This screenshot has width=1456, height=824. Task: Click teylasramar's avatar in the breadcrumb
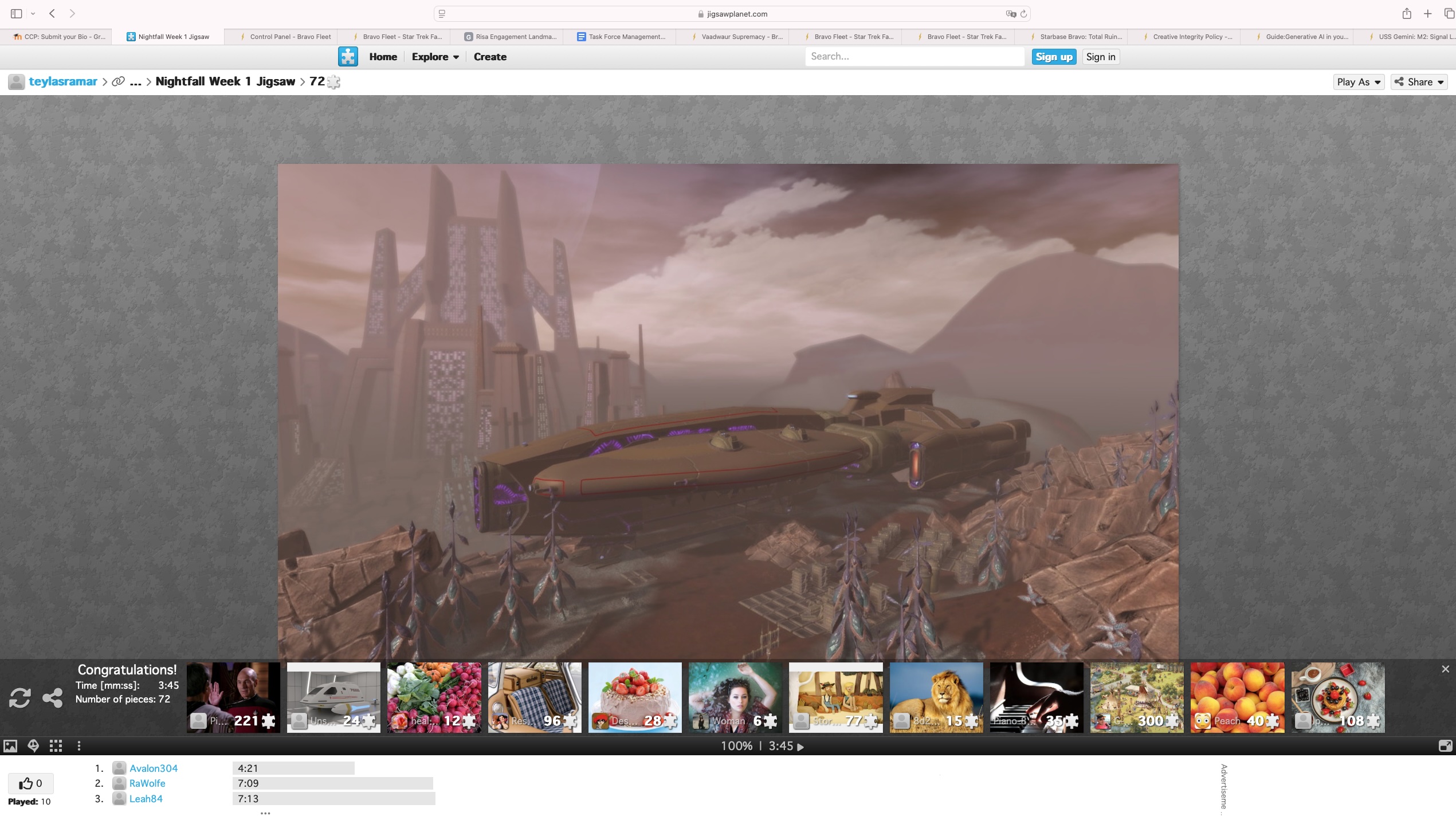(x=16, y=81)
